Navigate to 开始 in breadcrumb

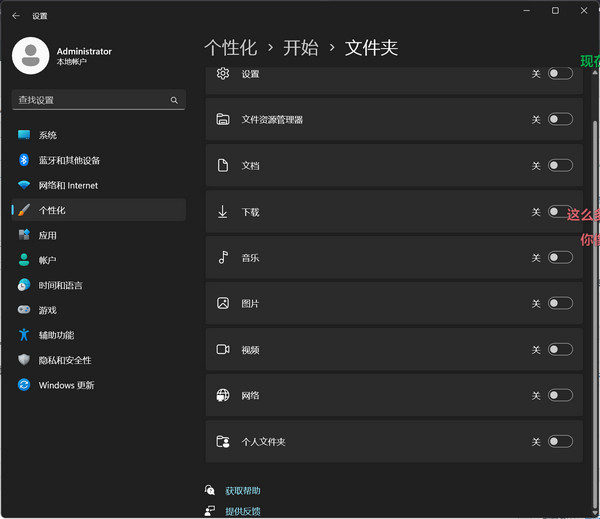[x=301, y=48]
